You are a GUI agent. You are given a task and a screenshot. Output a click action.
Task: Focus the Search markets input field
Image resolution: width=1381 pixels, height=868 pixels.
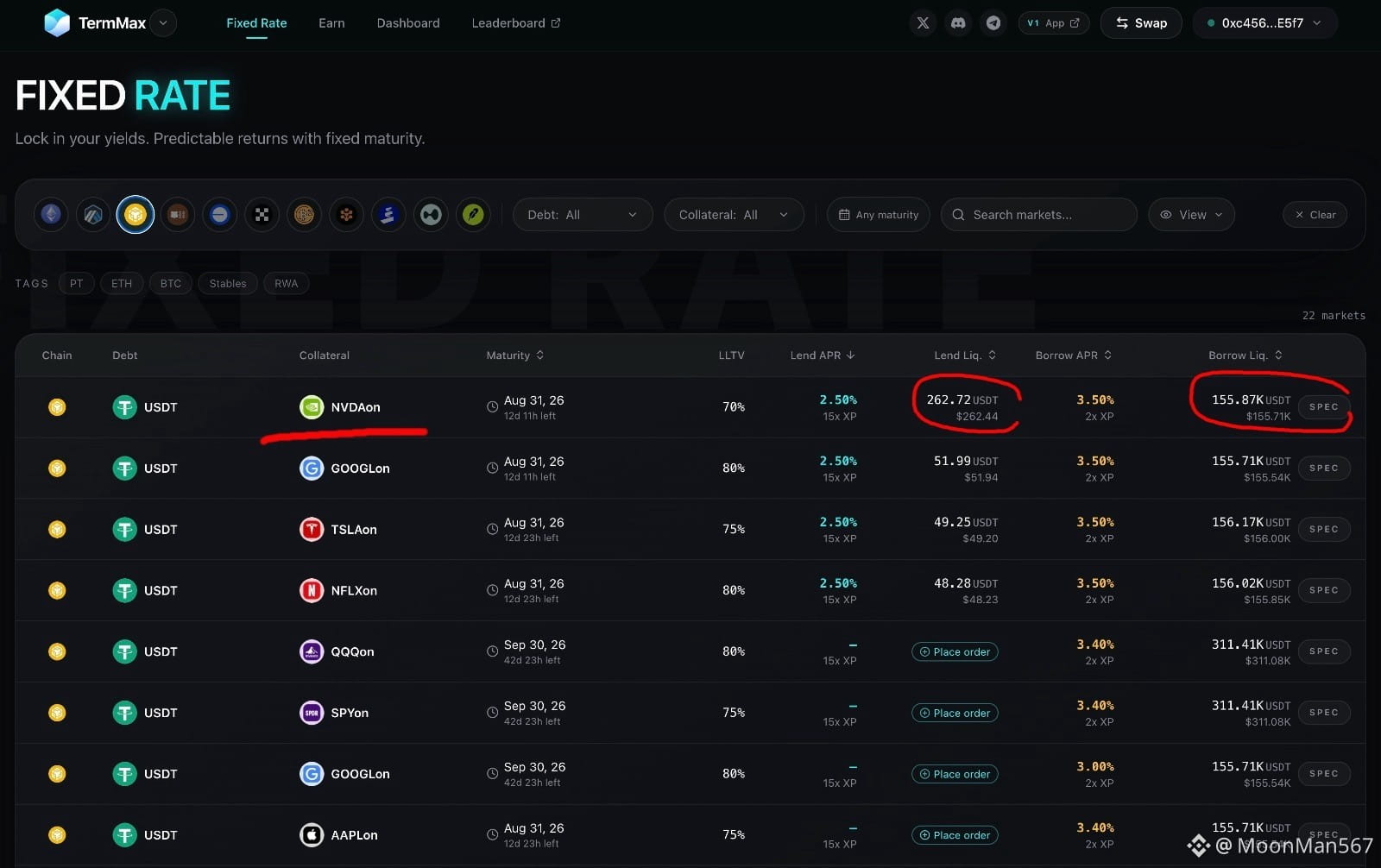coord(1039,215)
